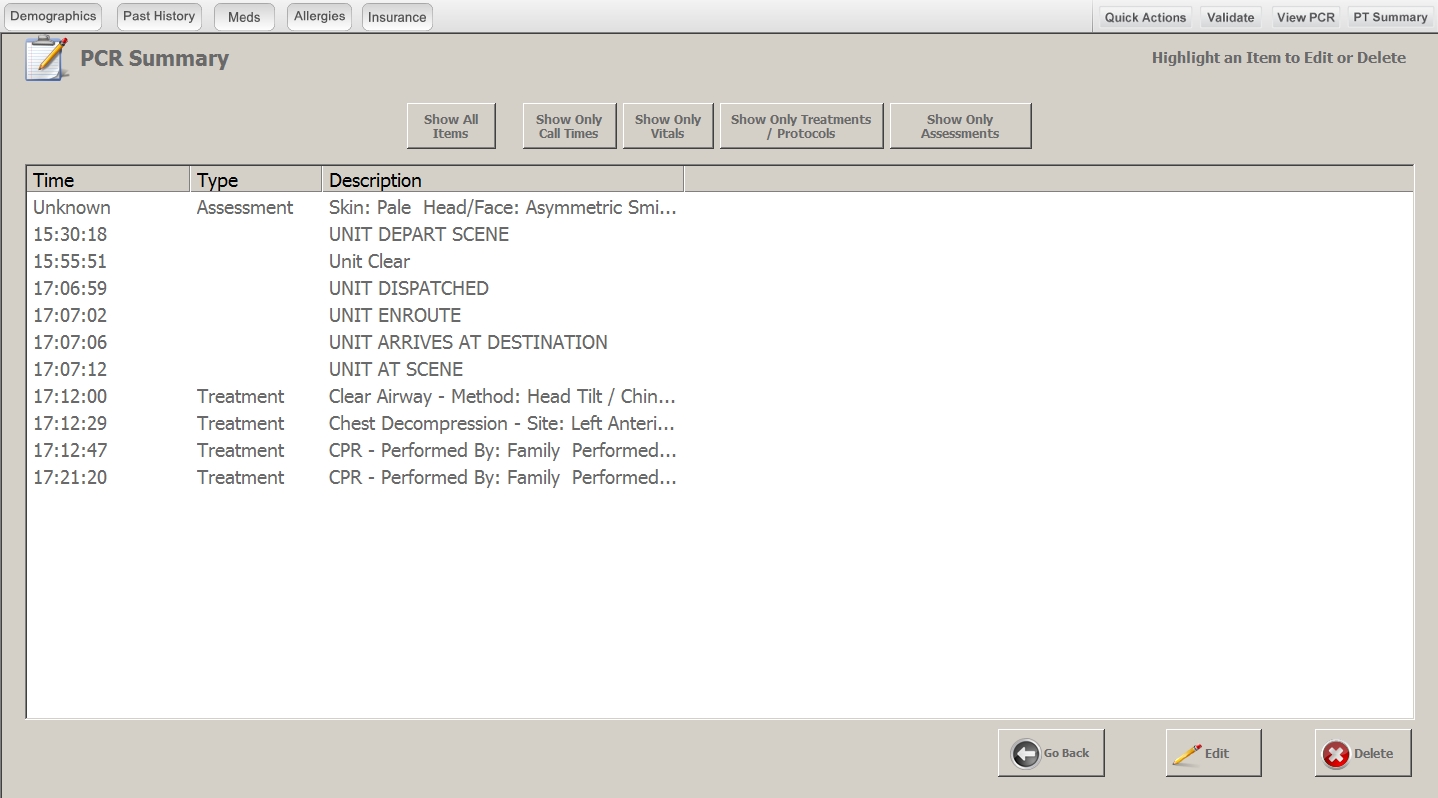Open the Meds tab
Viewport: 1438px width, 798px height.
[244, 17]
